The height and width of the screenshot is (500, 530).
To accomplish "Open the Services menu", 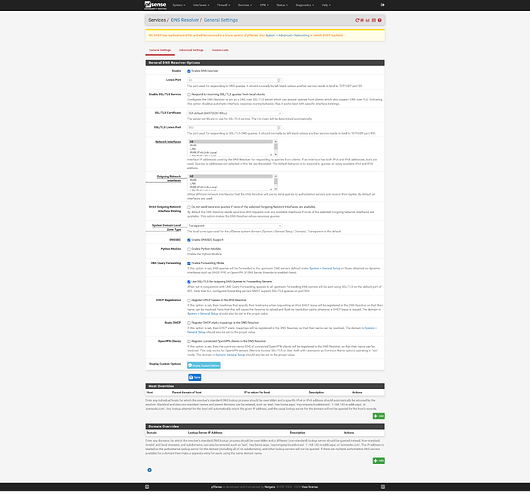I will (x=245, y=5).
